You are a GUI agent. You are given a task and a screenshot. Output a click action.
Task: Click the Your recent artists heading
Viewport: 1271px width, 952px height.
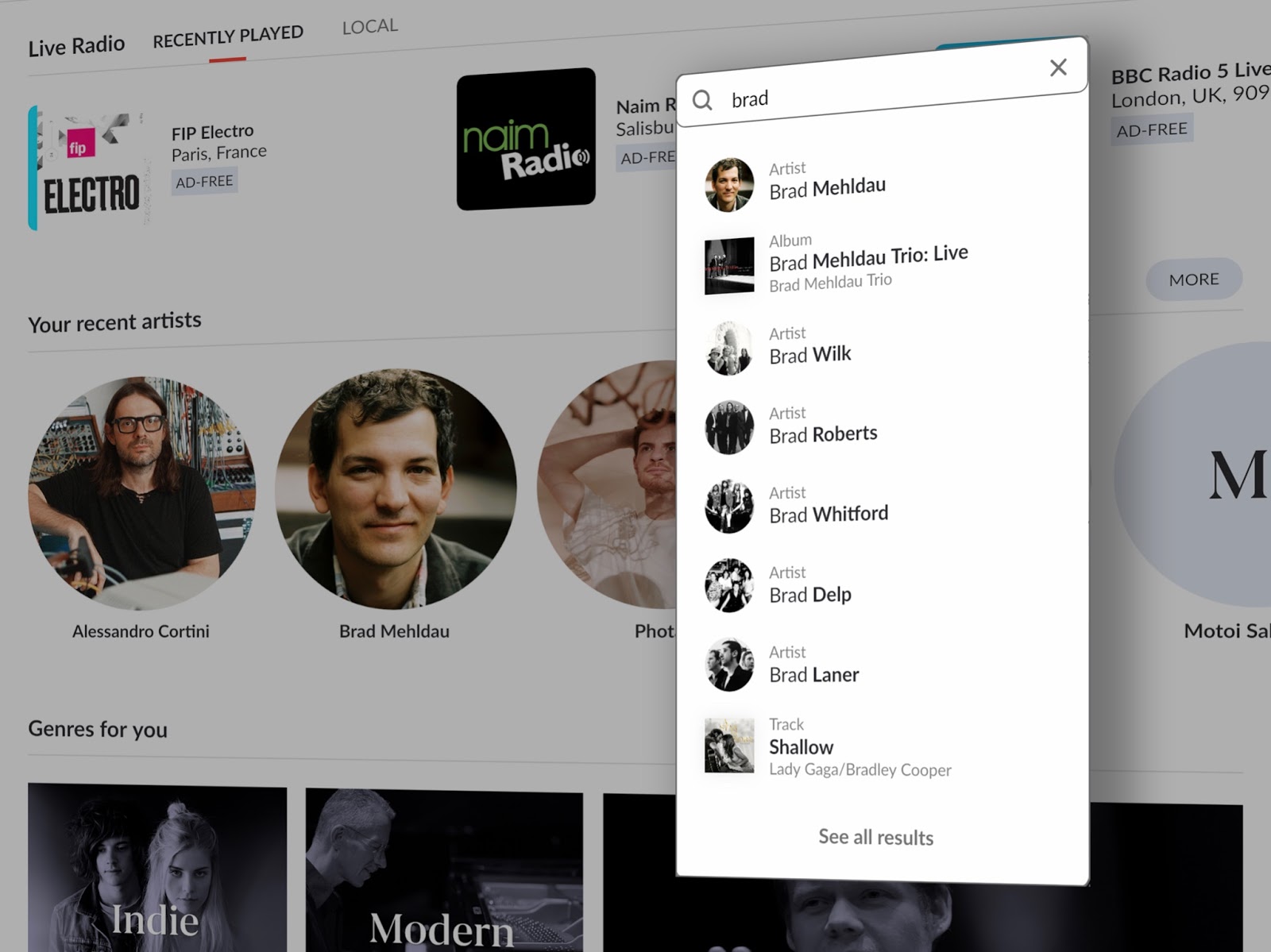point(114,322)
